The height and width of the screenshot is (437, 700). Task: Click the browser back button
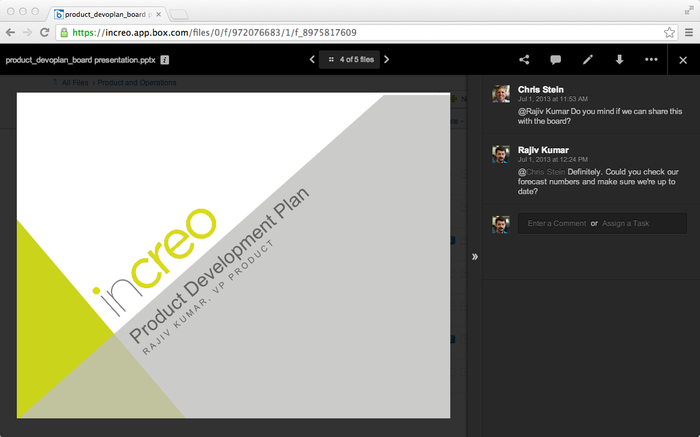click(10, 32)
